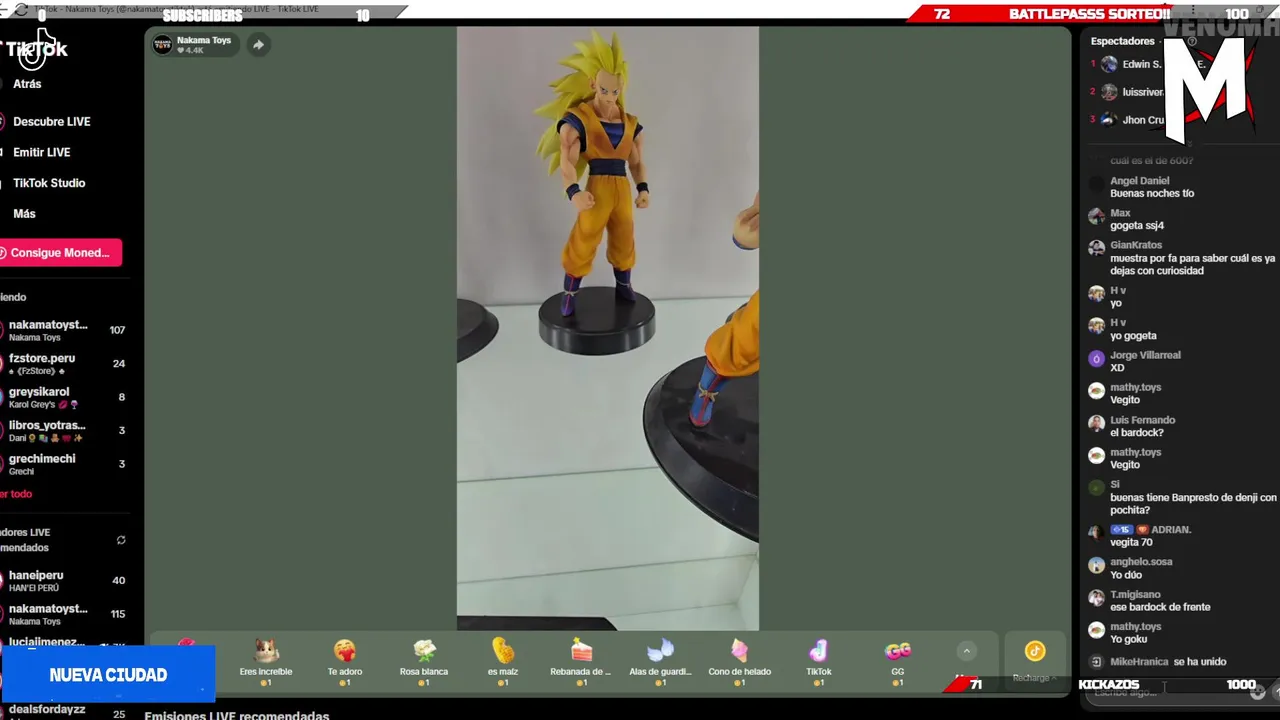Send the Rosa blanca gift

pyautogui.click(x=424, y=662)
